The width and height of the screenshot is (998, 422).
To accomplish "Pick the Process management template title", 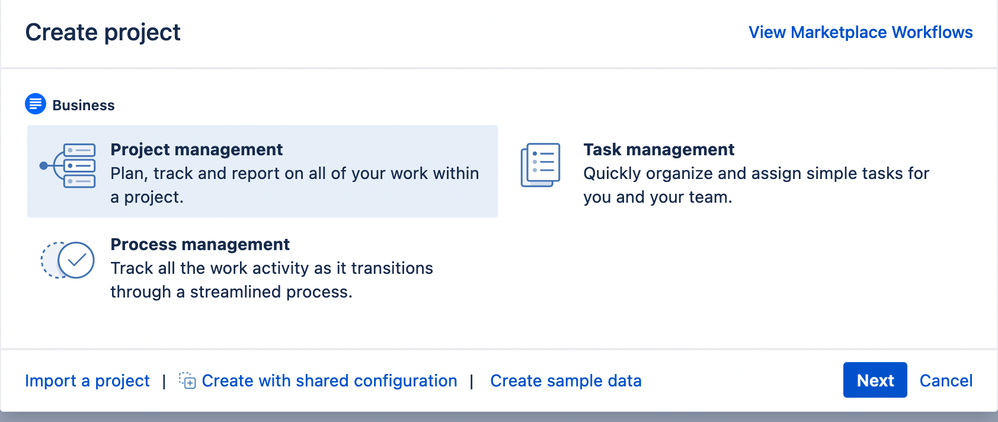I will 200,244.
